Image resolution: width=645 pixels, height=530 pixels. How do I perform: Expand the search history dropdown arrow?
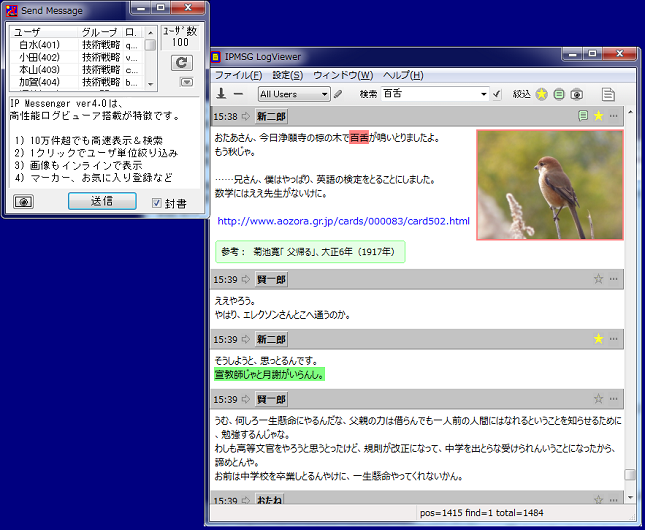(484, 94)
